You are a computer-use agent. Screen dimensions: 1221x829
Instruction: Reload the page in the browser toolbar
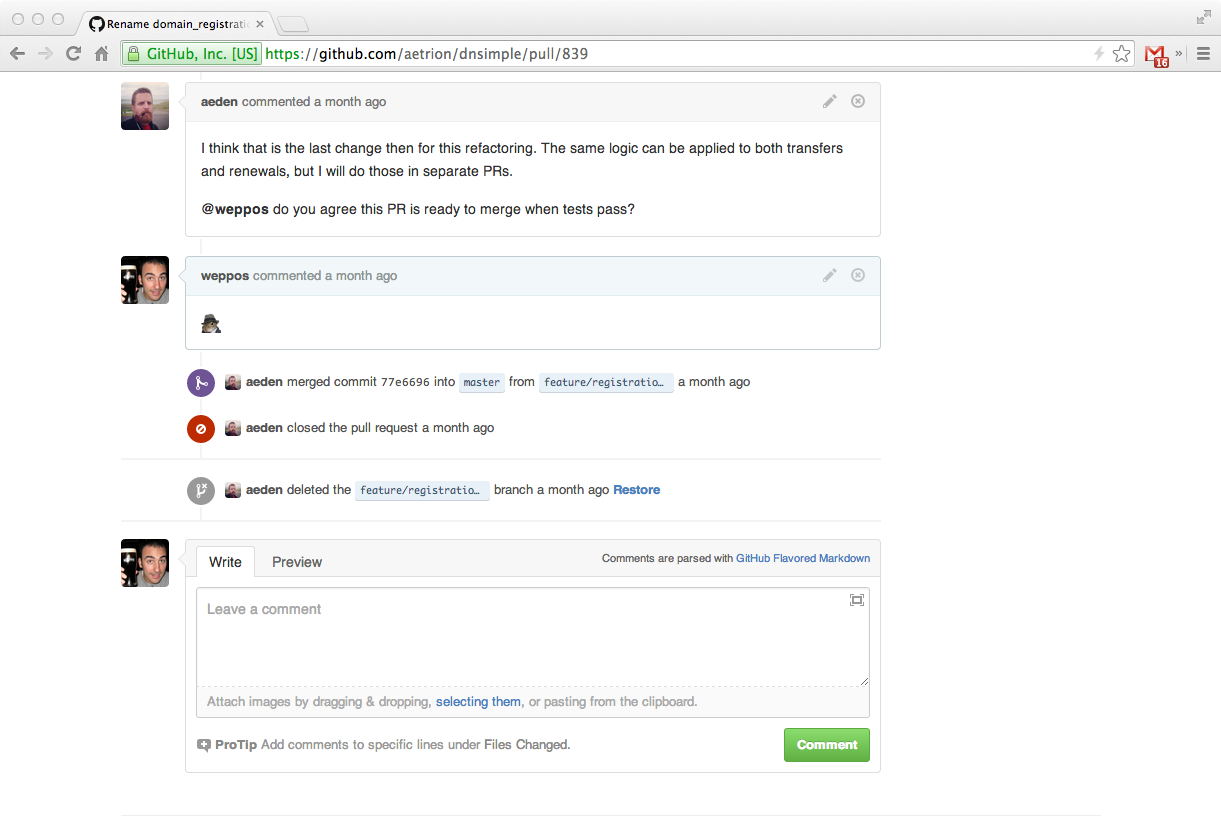point(73,54)
